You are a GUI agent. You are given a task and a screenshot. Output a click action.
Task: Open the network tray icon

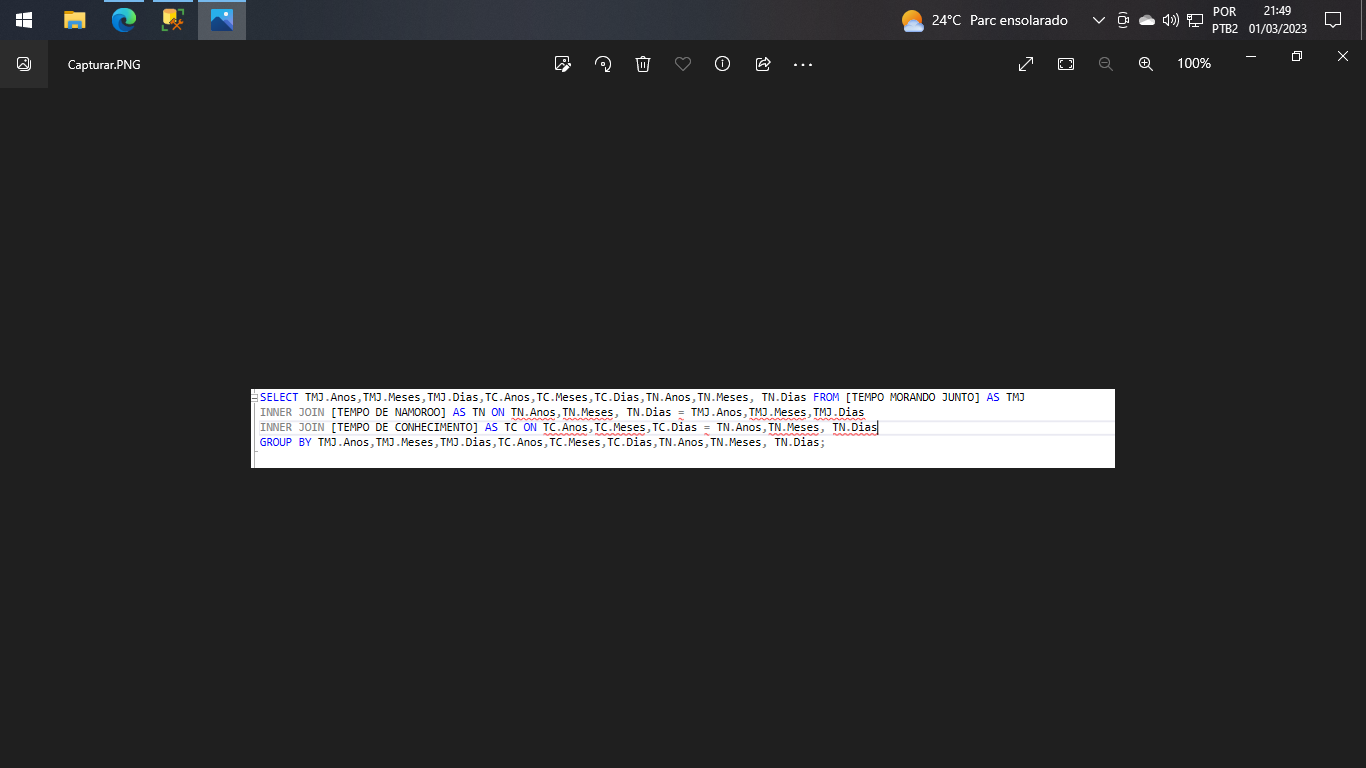[1195, 20]
